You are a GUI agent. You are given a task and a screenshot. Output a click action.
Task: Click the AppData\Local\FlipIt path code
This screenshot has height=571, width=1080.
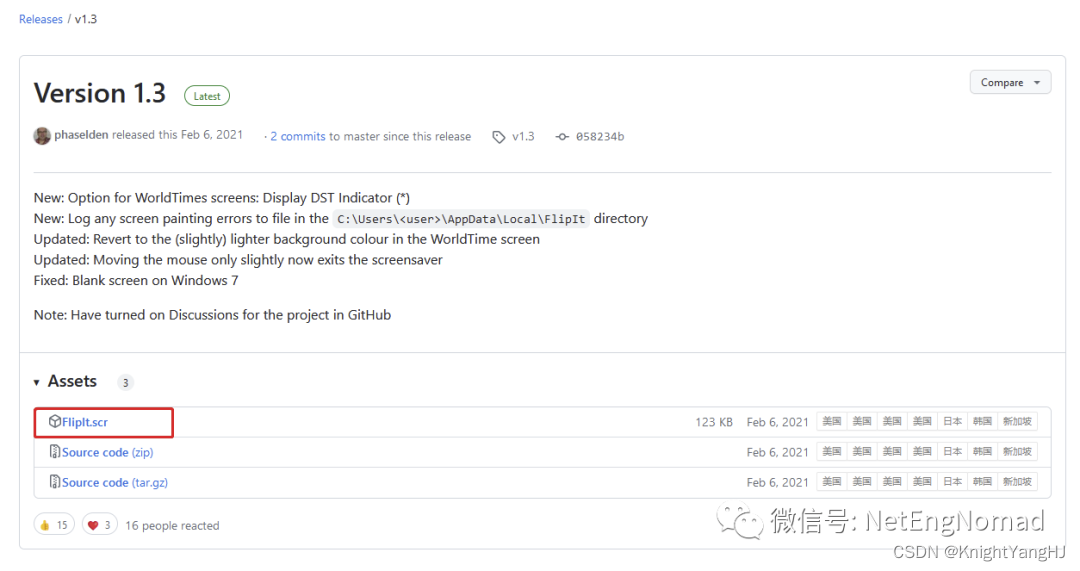point(461,219)
